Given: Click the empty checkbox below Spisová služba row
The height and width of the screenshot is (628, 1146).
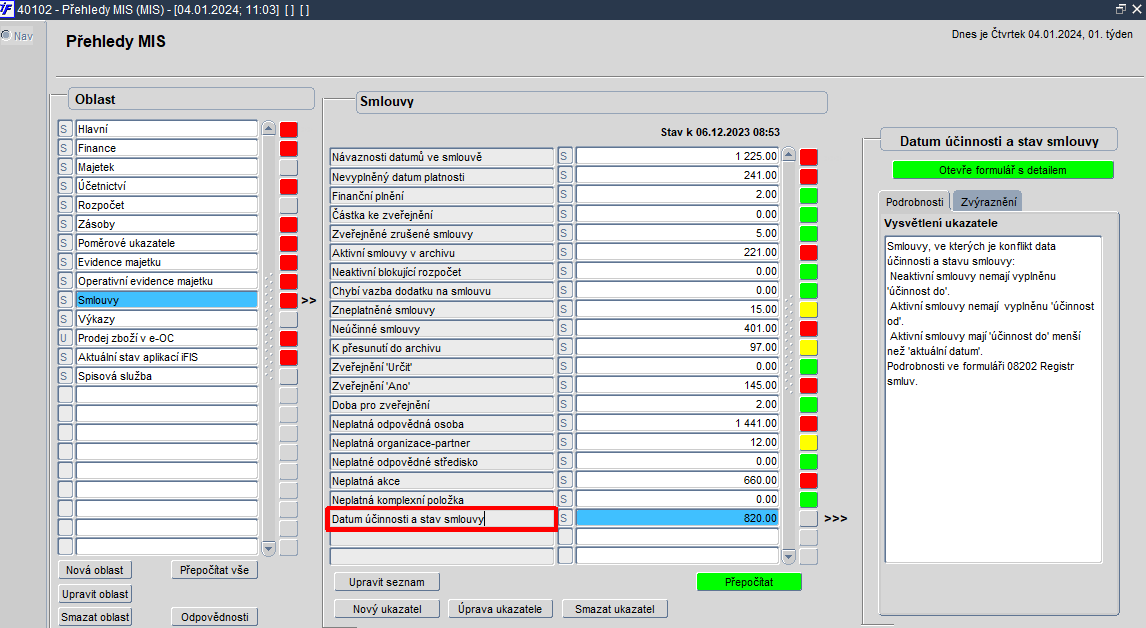Looking at the screenshot, I should pos(64,396).
